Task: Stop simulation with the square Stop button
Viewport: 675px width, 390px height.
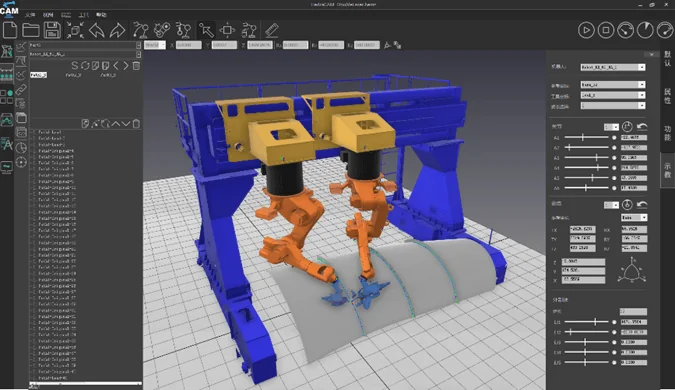Action: [x=606, y=30]
